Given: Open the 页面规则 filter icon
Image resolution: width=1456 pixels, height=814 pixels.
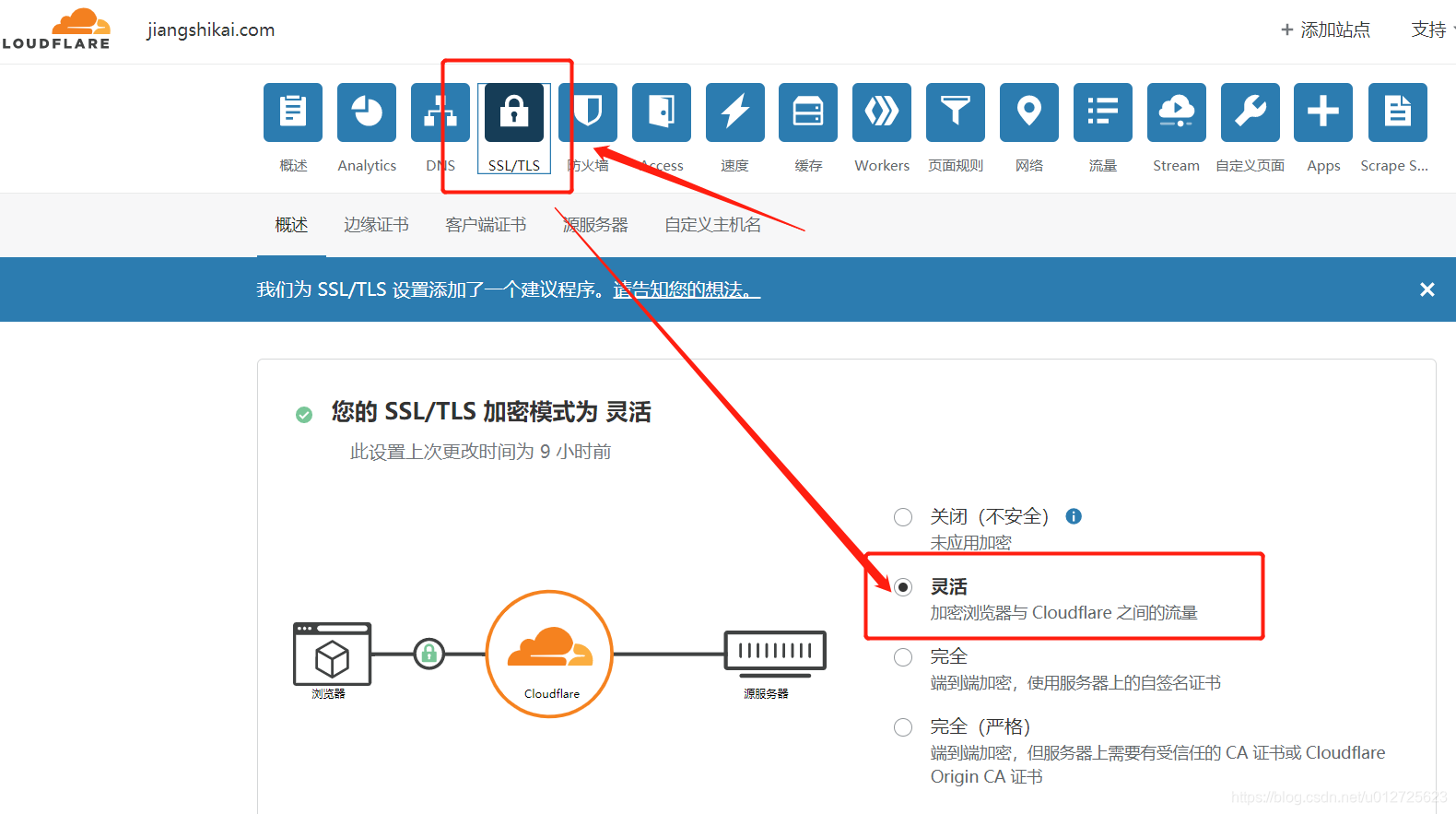Looking at the screenshot, I should (x=956, y=112).
